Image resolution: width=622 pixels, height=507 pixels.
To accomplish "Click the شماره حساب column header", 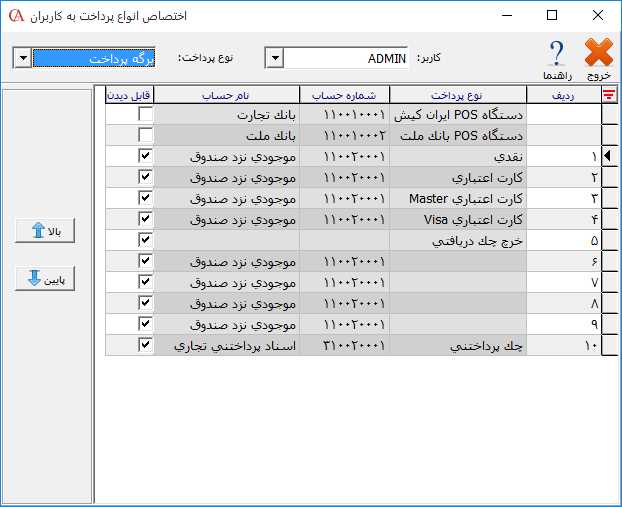I will (x=343, y=94).
